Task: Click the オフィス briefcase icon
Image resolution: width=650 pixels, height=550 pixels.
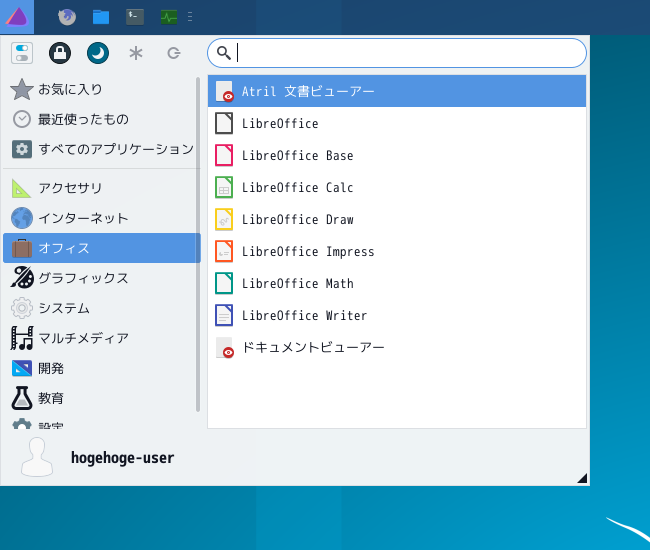Action: [x=22, y=248]
